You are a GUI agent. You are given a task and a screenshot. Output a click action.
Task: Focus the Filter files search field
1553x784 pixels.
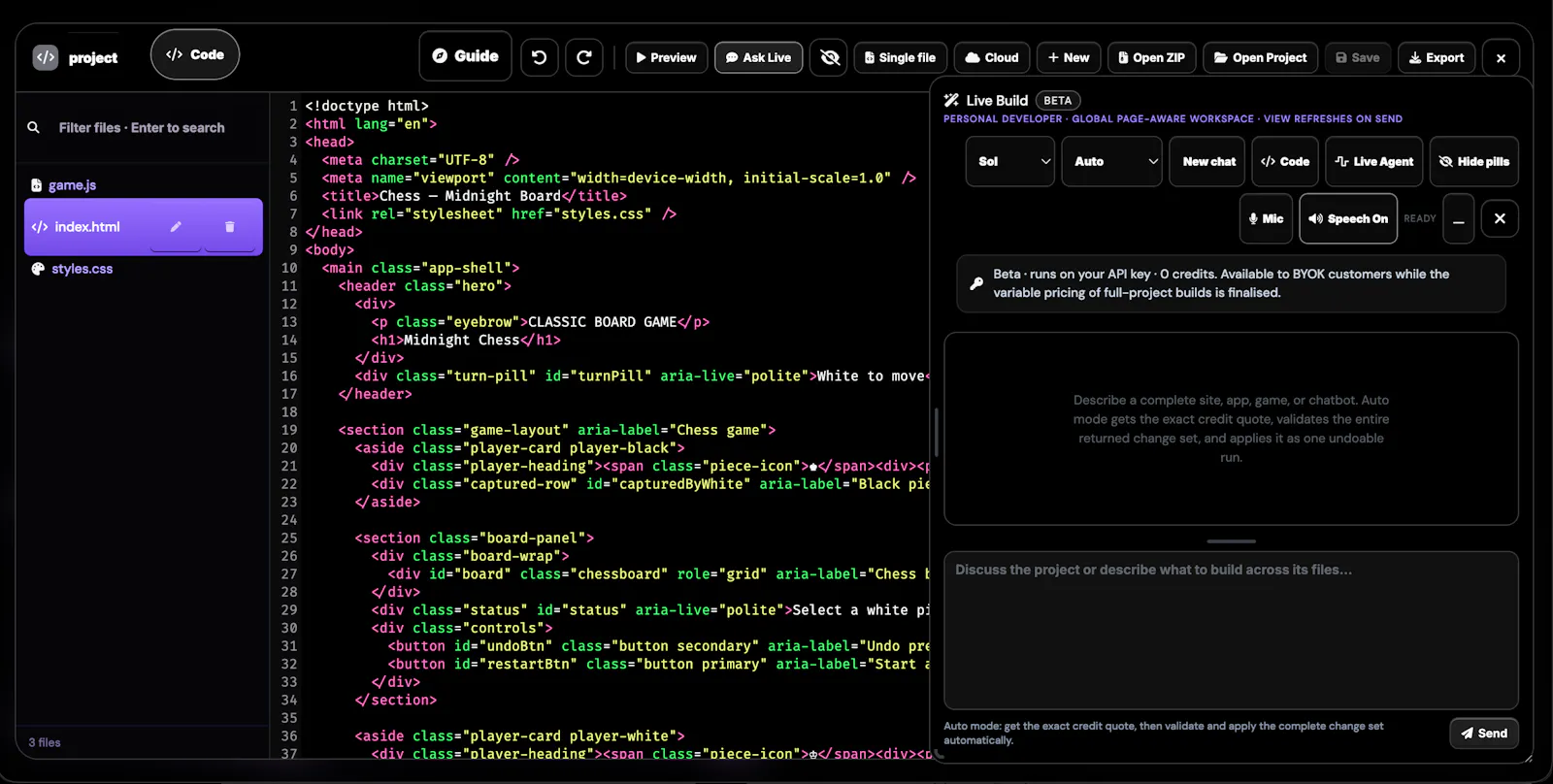(142, 127)
